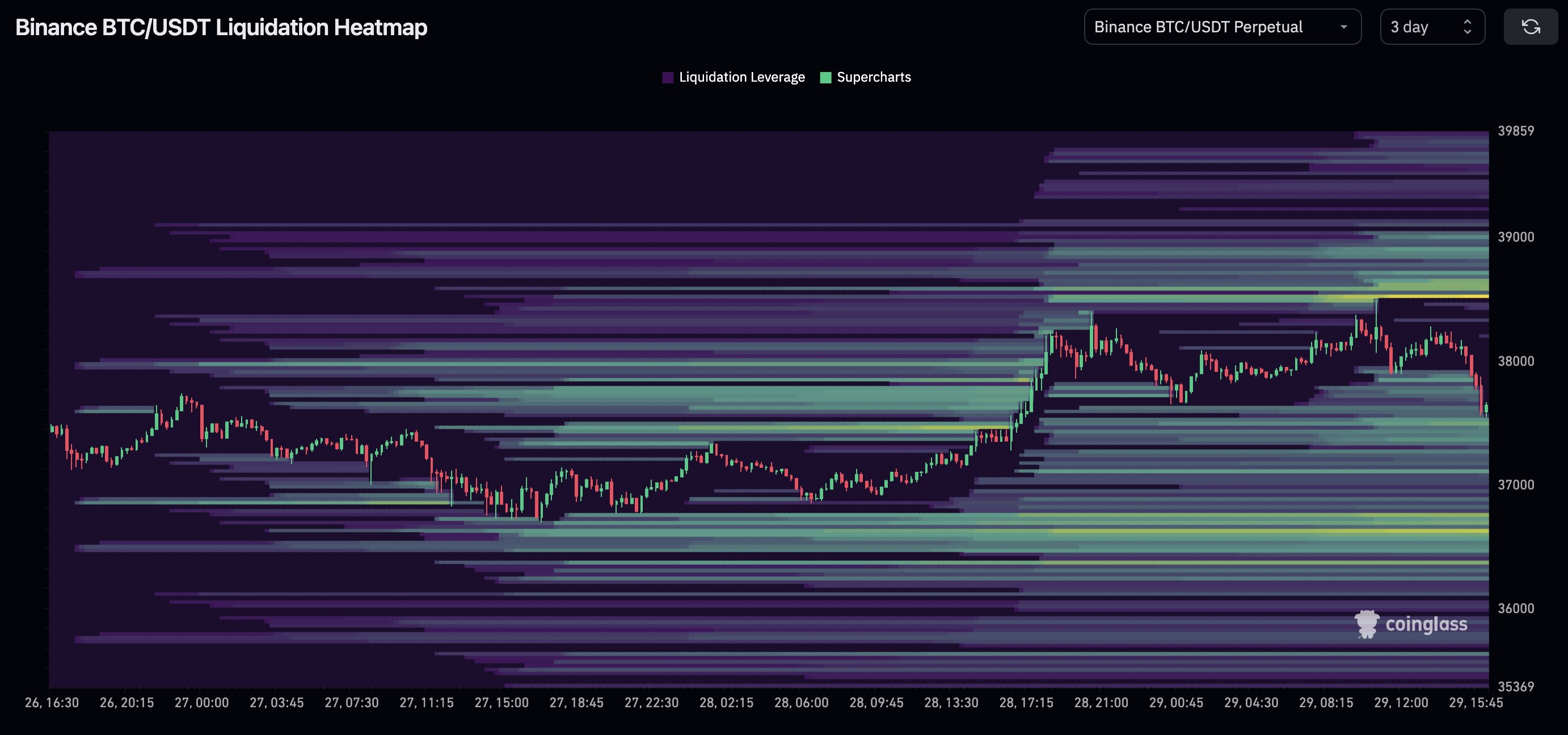This screenshot has height=735, width=1568.
Task: Click the dropdown arrow in pair selector
Action: (1343, 27)
